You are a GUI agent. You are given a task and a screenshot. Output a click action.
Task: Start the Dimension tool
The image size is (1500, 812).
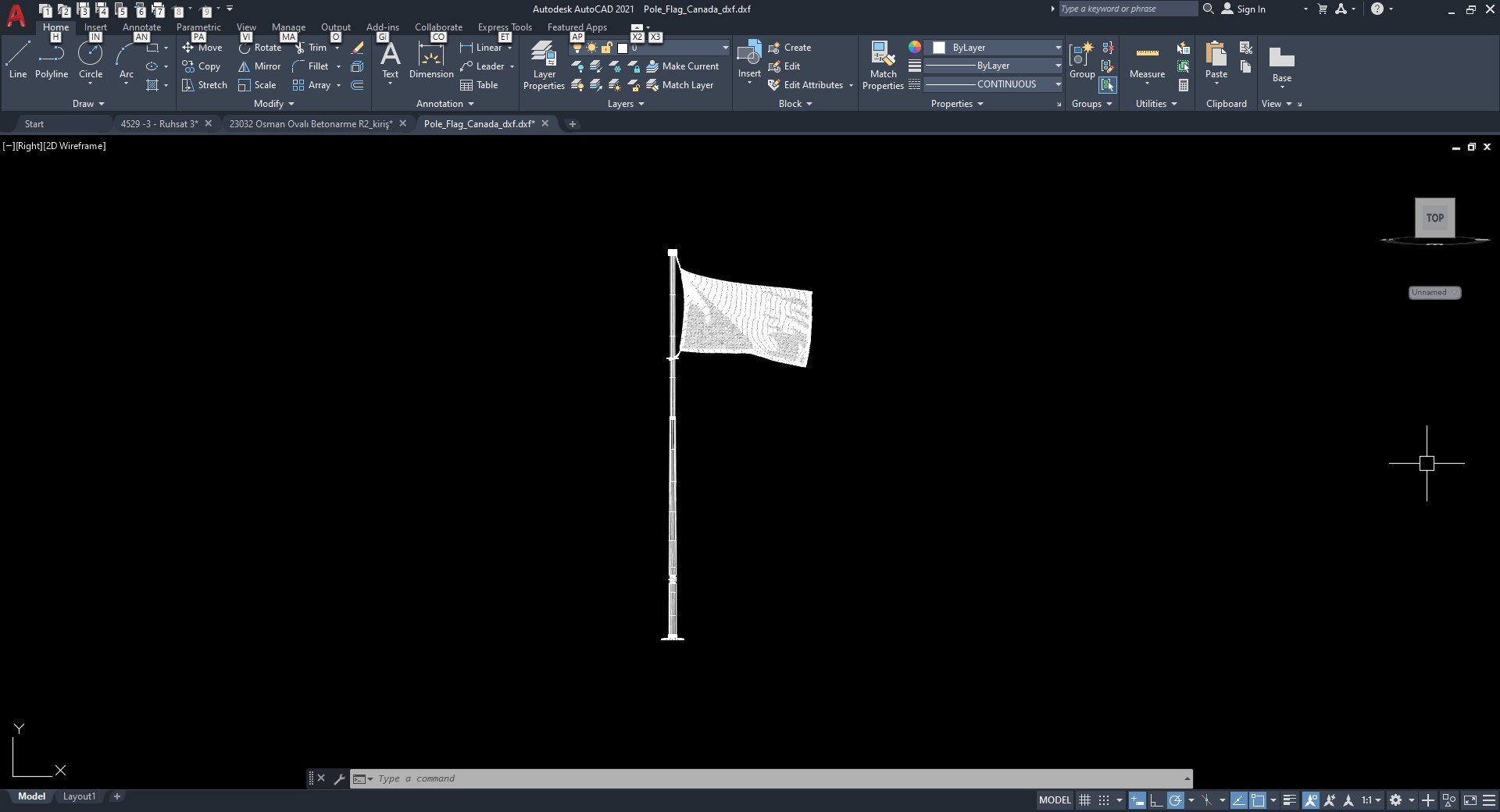(x=431, y=60)
